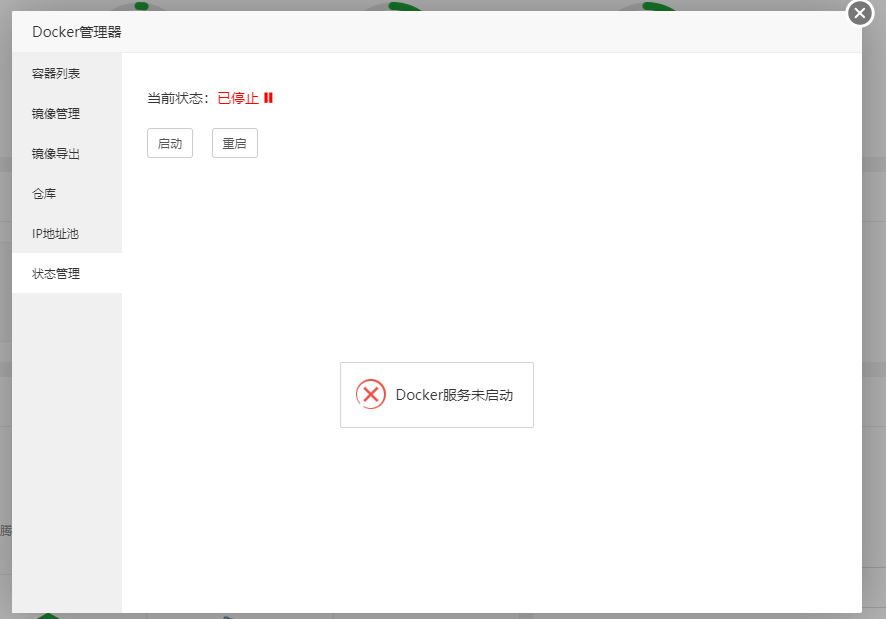887x619 pixels.
Task: Click the Docker服务未启动 message
Action: [x=454, y=395]
